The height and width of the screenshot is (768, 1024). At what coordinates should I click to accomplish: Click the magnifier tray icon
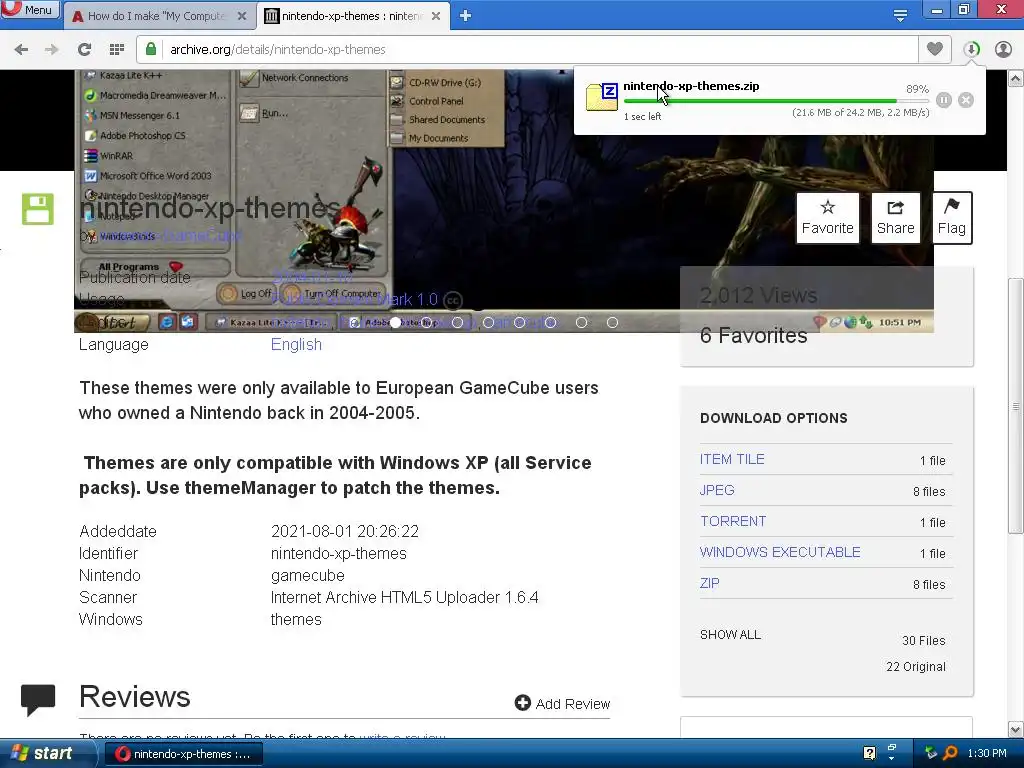[x=950, y=753]
